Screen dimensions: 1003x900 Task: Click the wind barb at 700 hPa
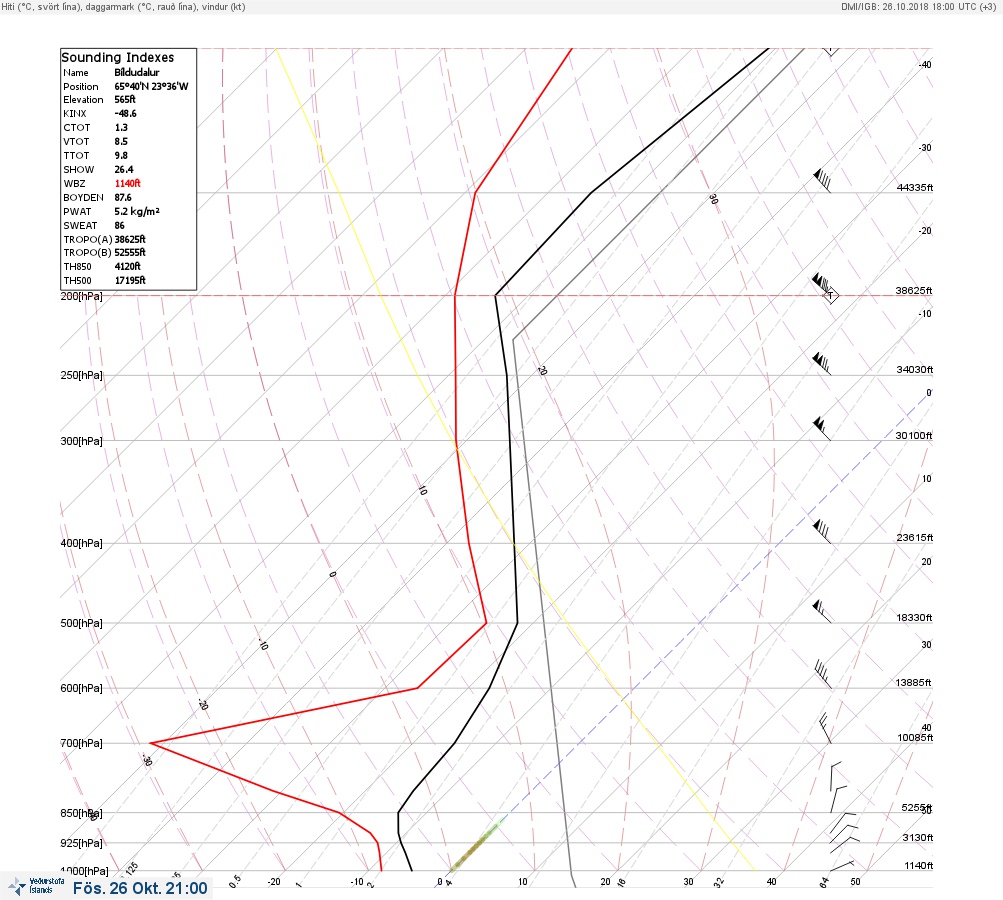tap(825, 729)
